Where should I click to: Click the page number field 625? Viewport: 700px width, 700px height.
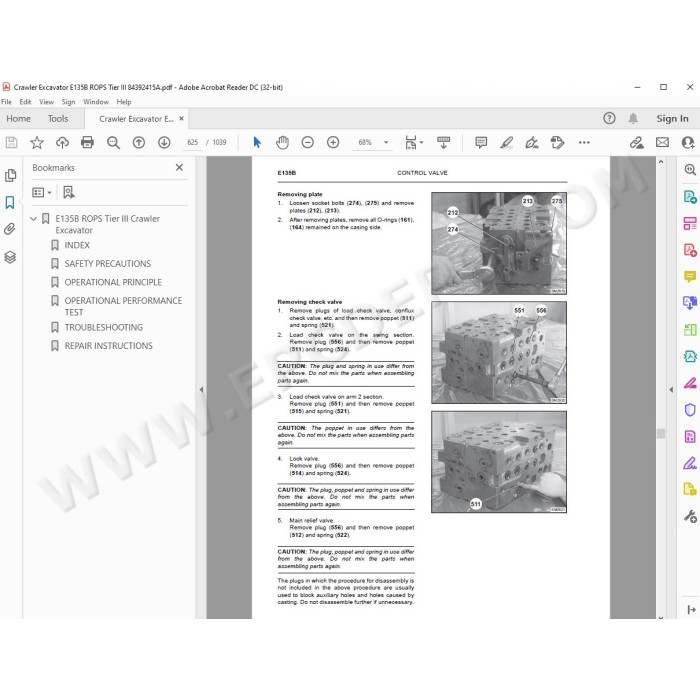coord(192,142)
